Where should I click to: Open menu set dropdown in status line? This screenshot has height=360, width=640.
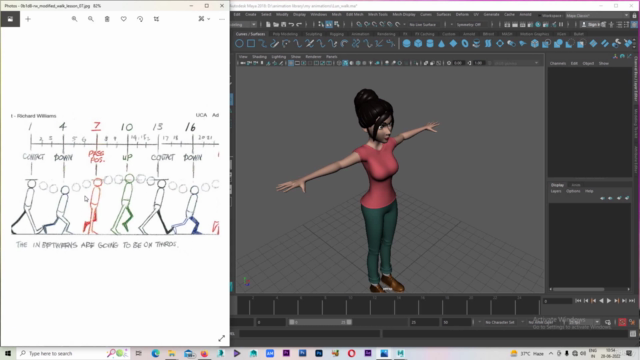244,24
